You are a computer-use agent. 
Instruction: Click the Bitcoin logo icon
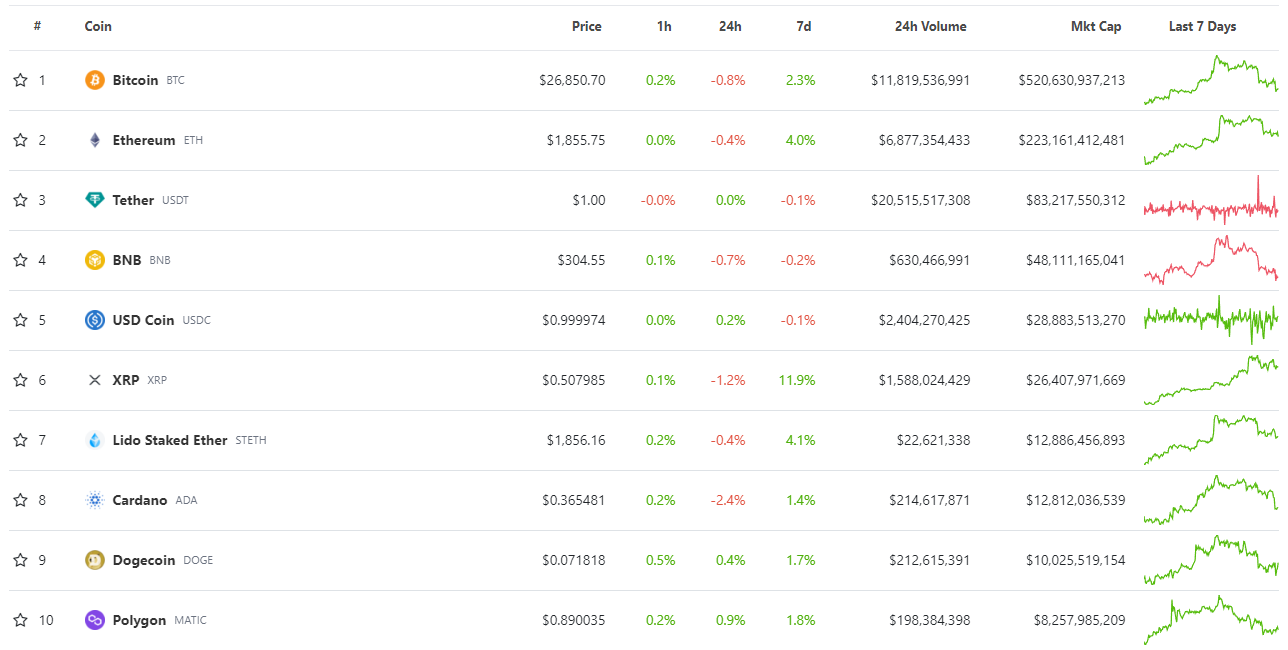(x=95, y=80)
